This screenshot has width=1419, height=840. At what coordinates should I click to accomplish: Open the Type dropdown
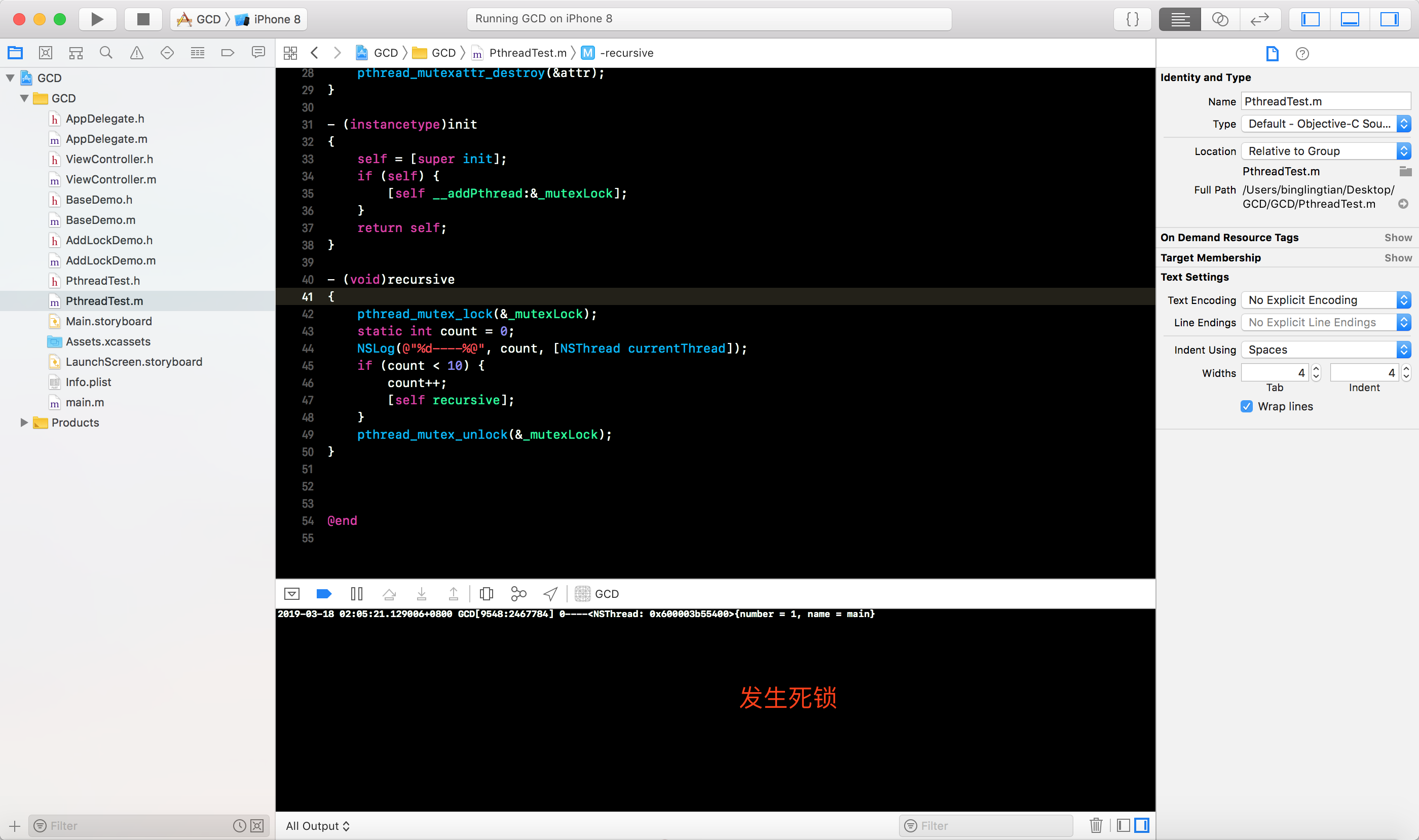click(x=1326, y=124)
